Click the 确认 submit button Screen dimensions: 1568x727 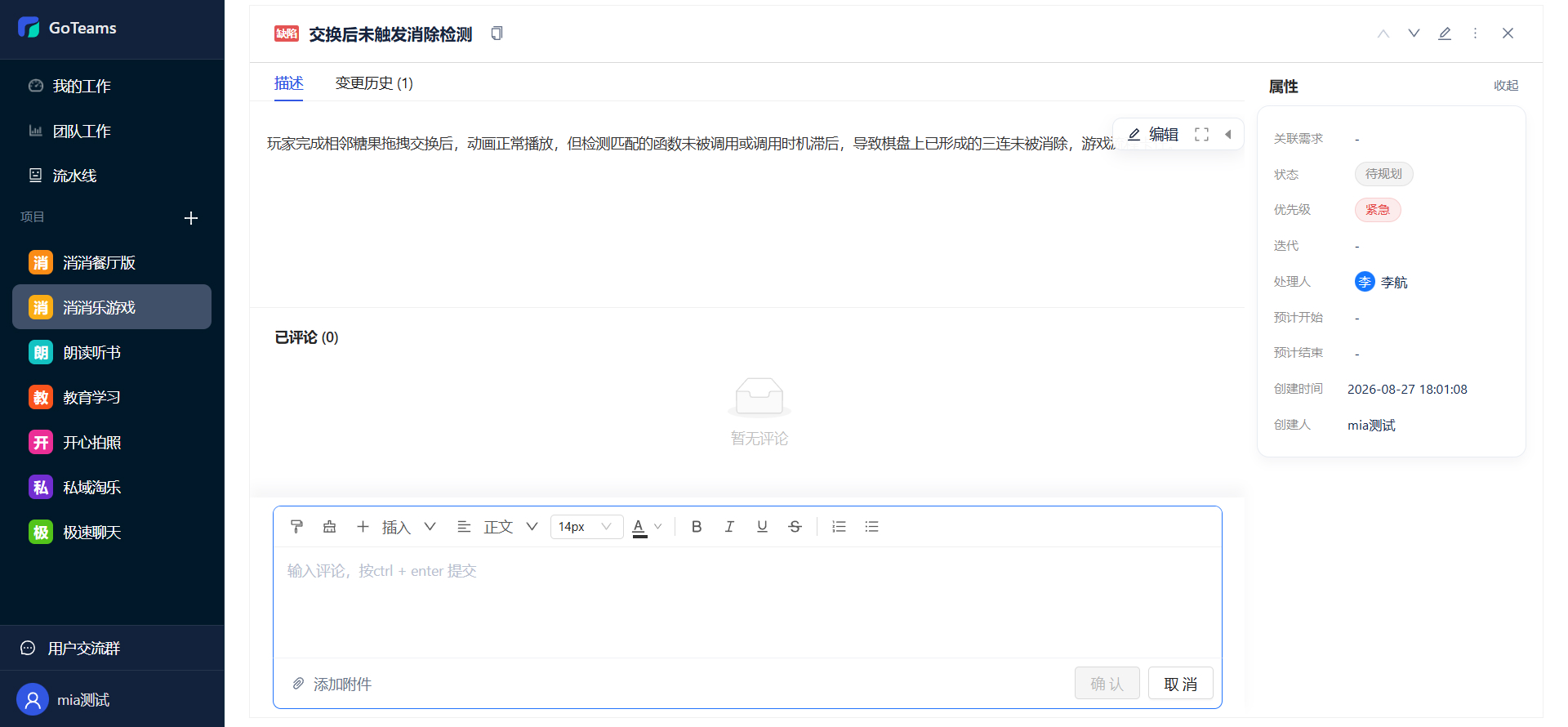point(1107,684)
